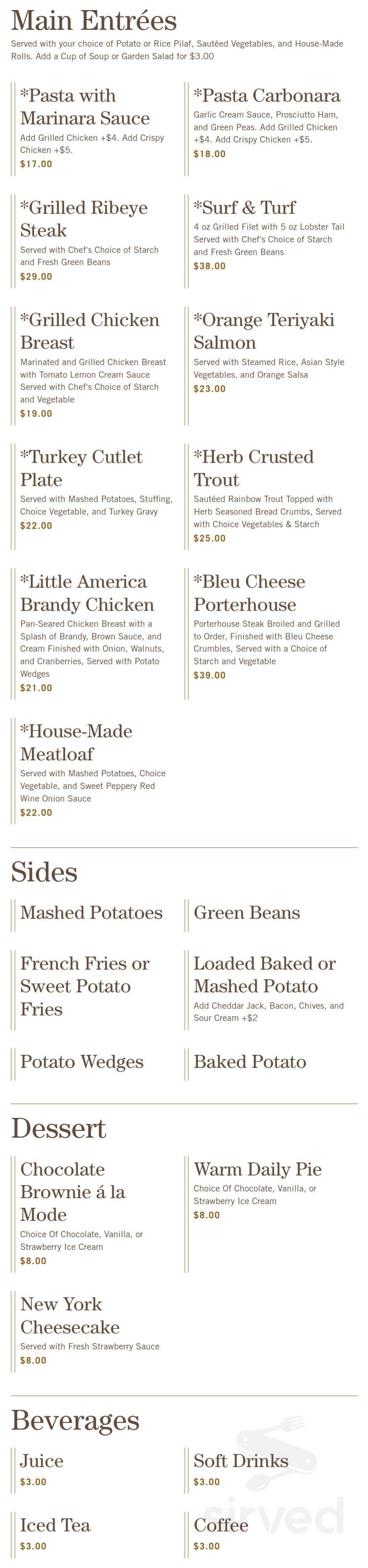The width and height of the screenshot is (368, 1568).
Task: Choose Loaded Baked or Mashed Potato
Action: point(265,974)
